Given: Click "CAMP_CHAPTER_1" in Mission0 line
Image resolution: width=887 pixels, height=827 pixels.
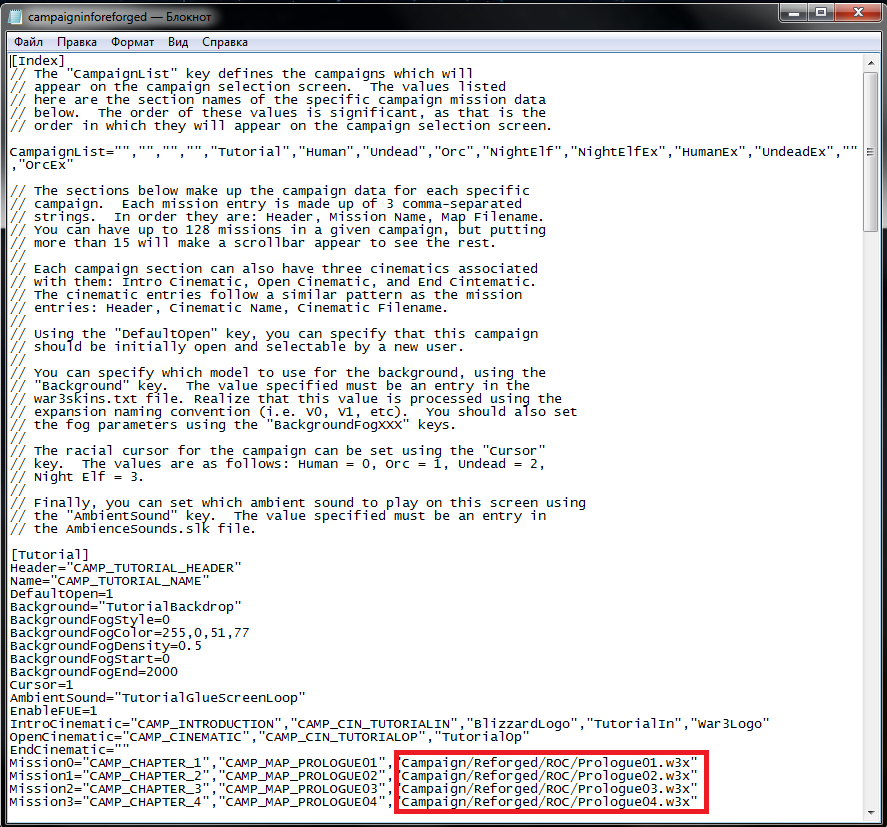Looking at the screenshot, I should pyautogui.click(x=146, y=763).
